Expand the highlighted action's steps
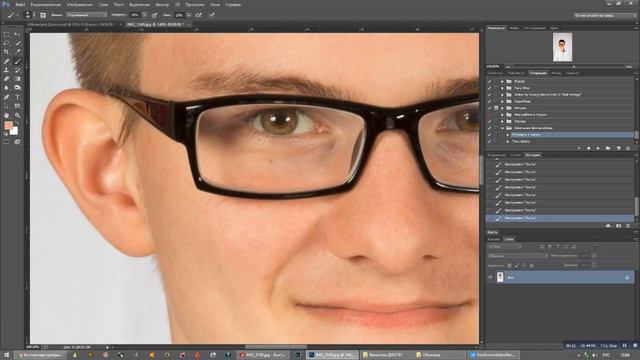Screen dimensions: 640x360 coord(508,135)
